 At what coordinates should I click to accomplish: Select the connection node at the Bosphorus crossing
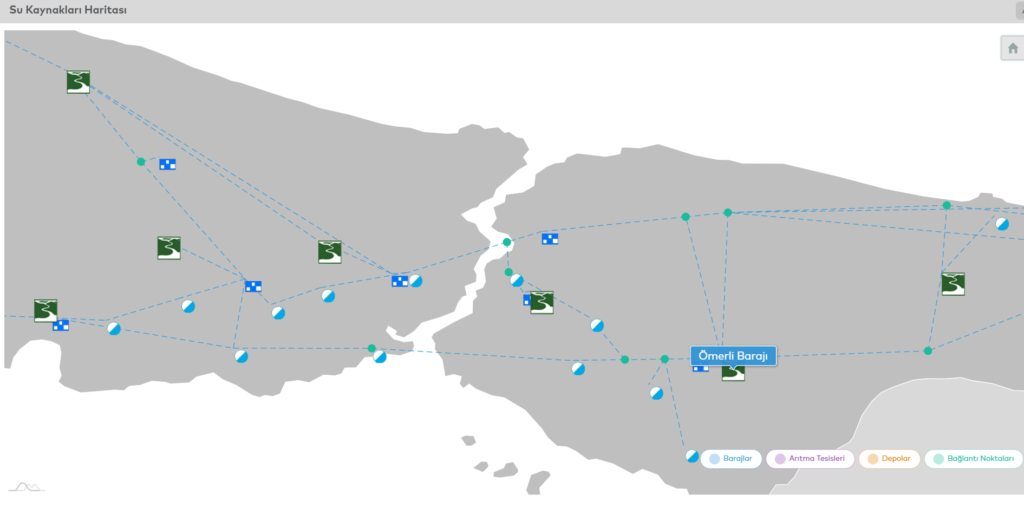point(507,242)
